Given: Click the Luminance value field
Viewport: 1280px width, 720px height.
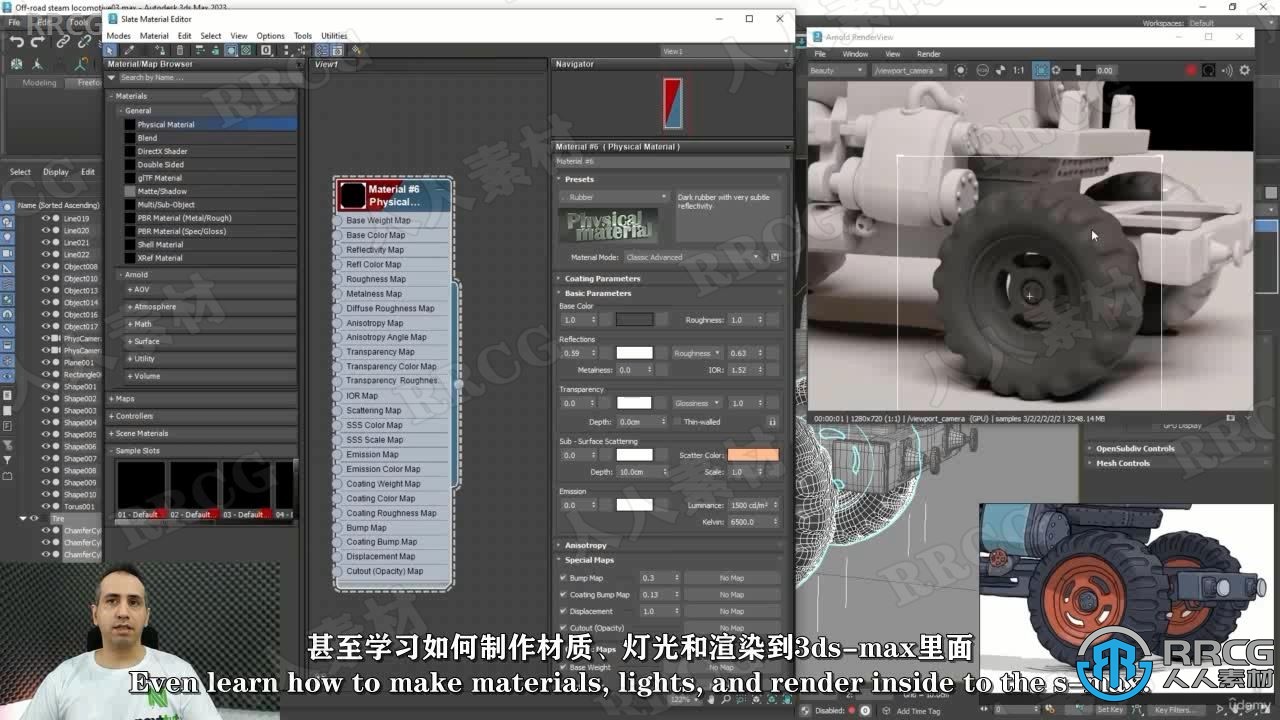Looking at the screenshot, I should click(x=752, y=505).
